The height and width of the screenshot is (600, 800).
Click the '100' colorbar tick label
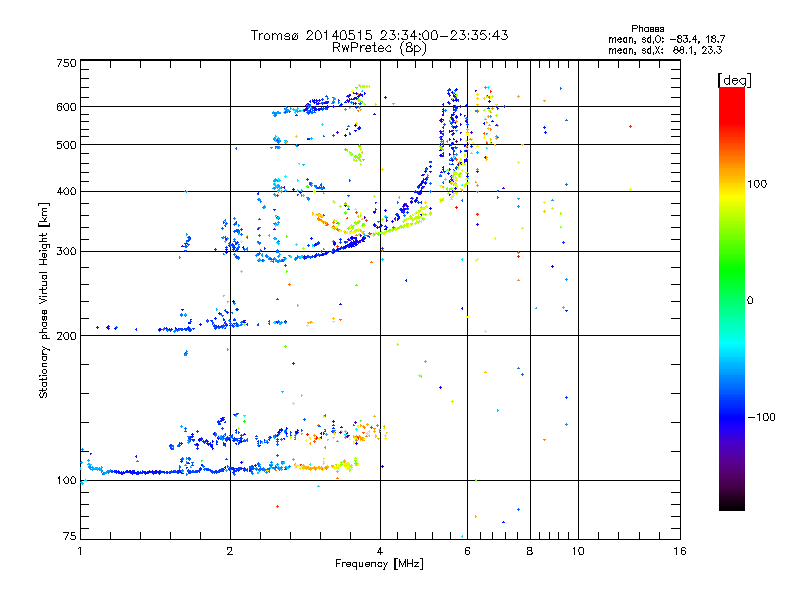(x=757, y=184)
